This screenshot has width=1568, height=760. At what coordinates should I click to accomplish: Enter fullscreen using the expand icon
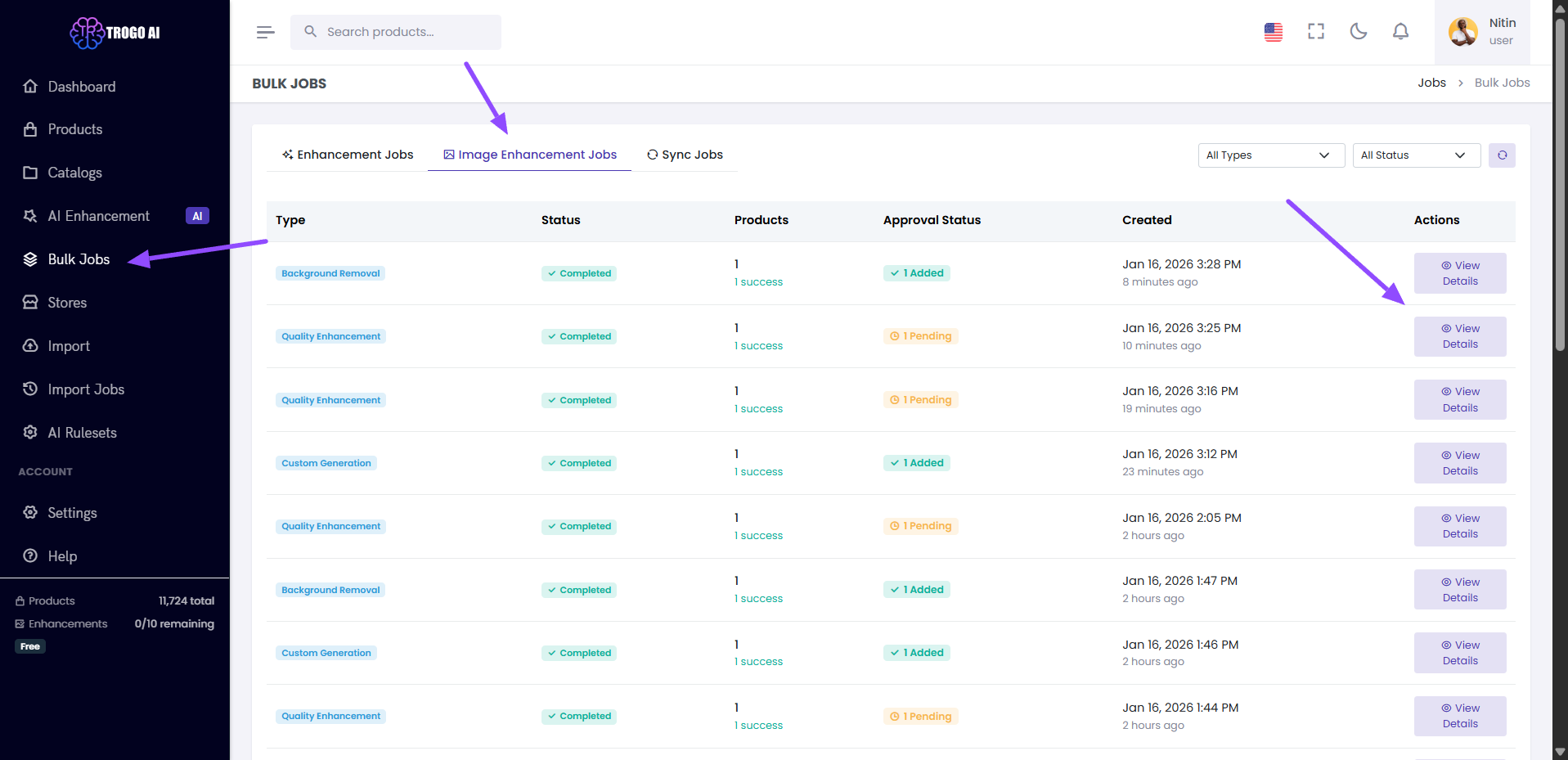(1315, 32)
